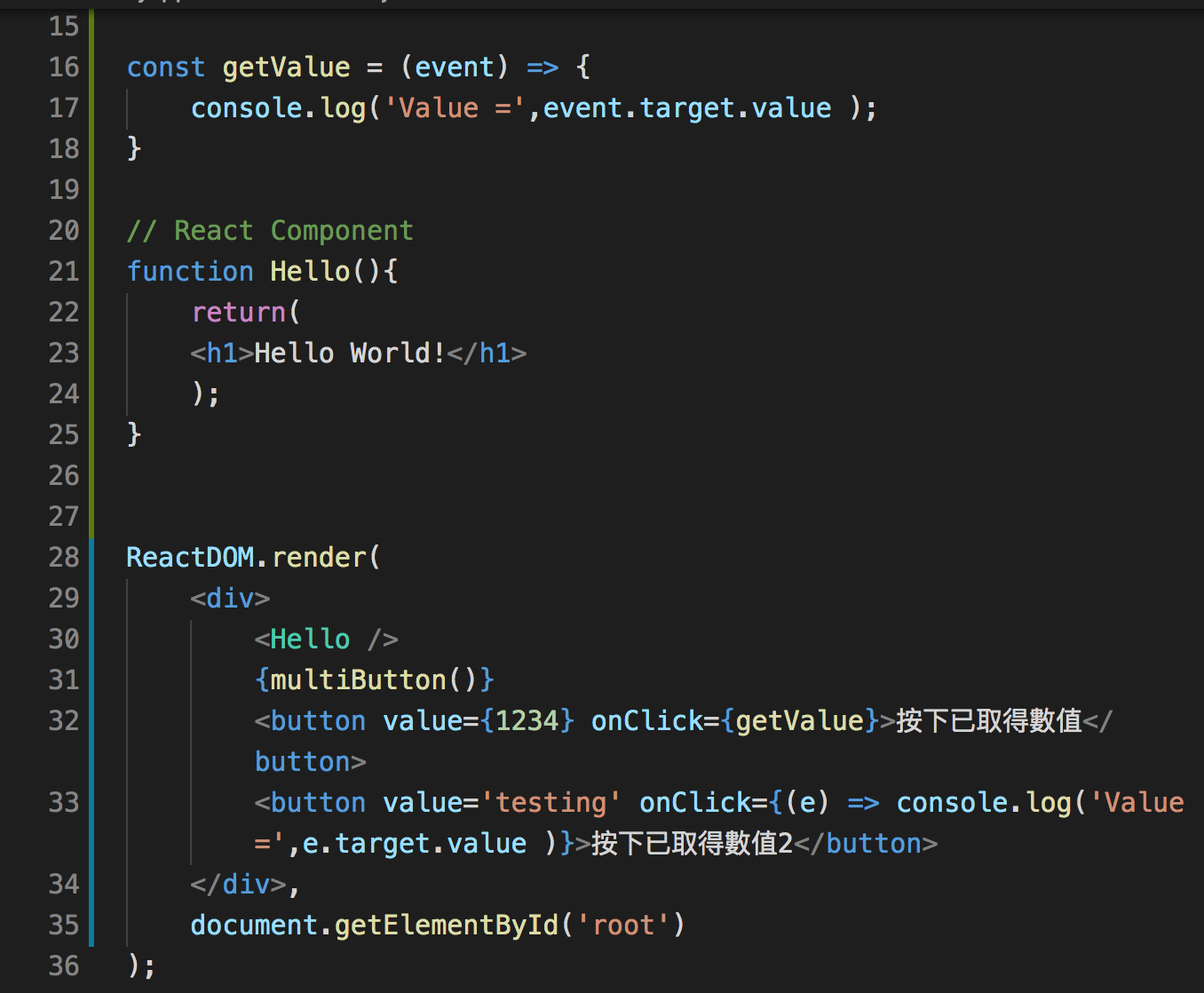This screenshot has height=993, width=1204.
Task: Click line number 32 in gutter
Action: (x=64, y=720)
